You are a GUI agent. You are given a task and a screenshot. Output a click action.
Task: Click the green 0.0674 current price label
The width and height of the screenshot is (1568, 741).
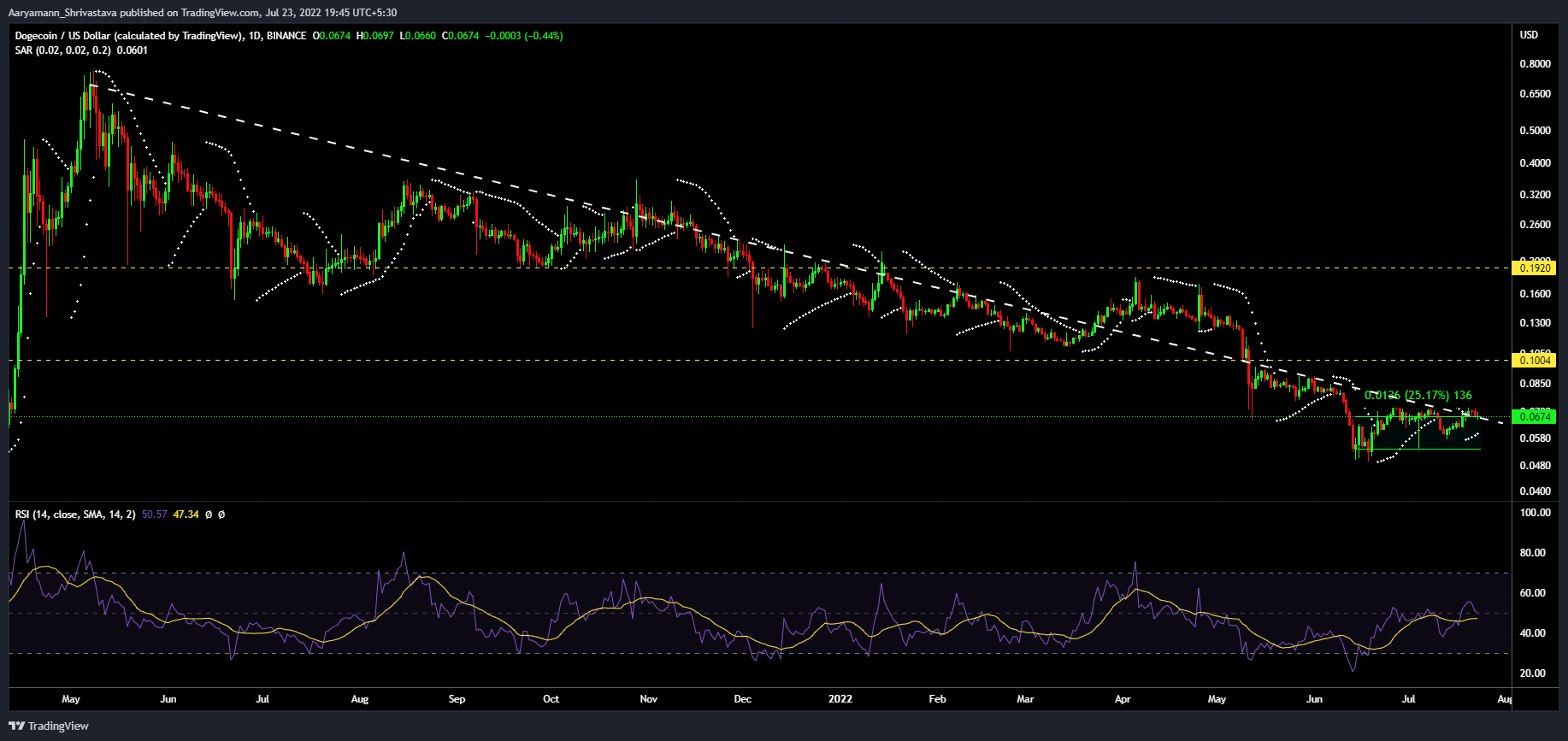point(1534,417)
